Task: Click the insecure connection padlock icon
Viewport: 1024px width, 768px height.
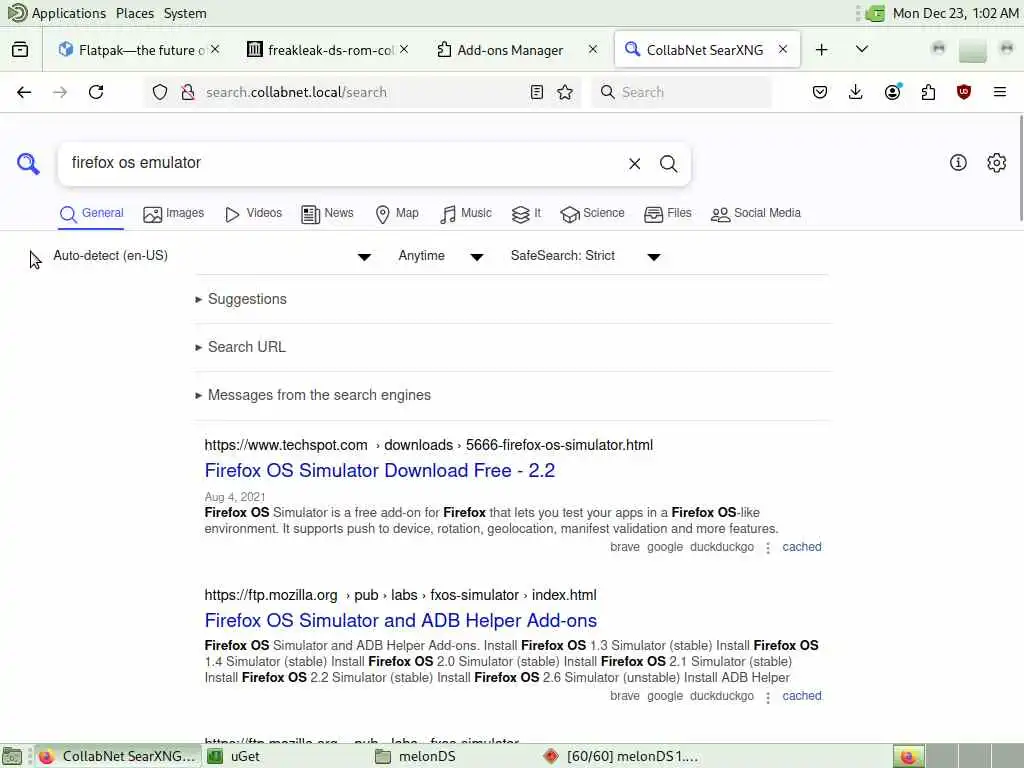Action: 188,92
